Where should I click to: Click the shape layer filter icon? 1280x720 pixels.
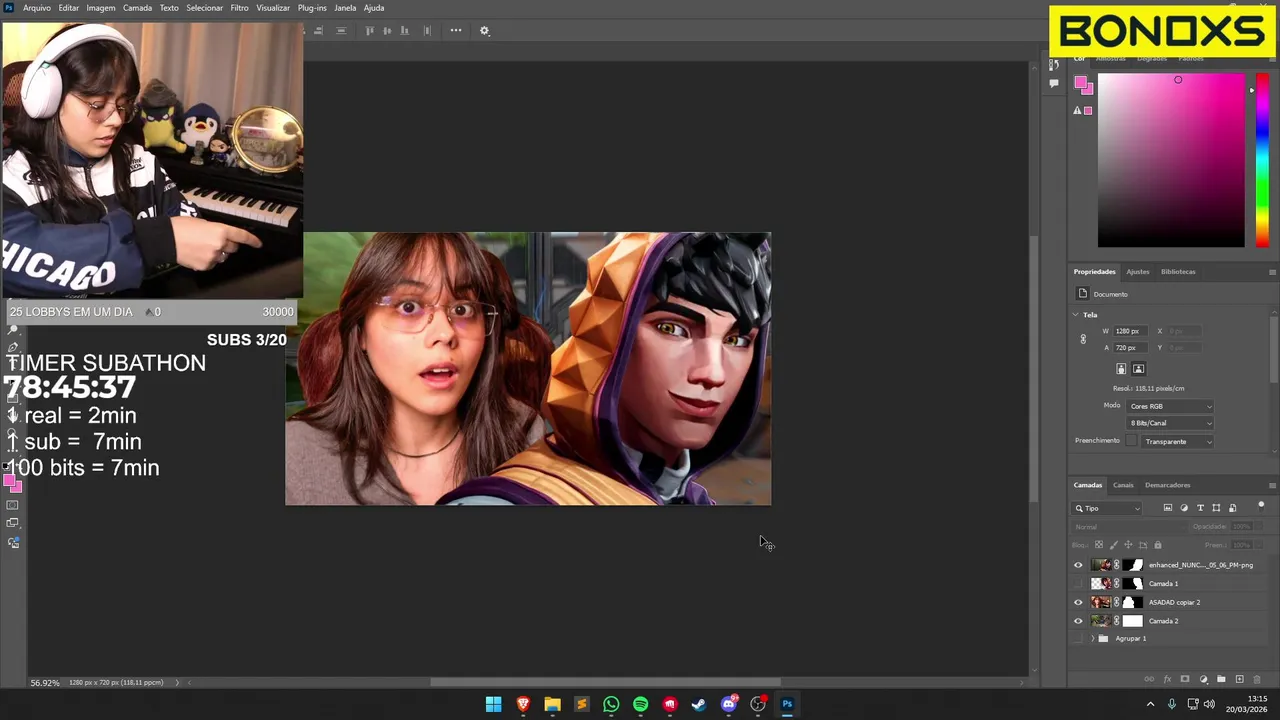pos(1216,508)
